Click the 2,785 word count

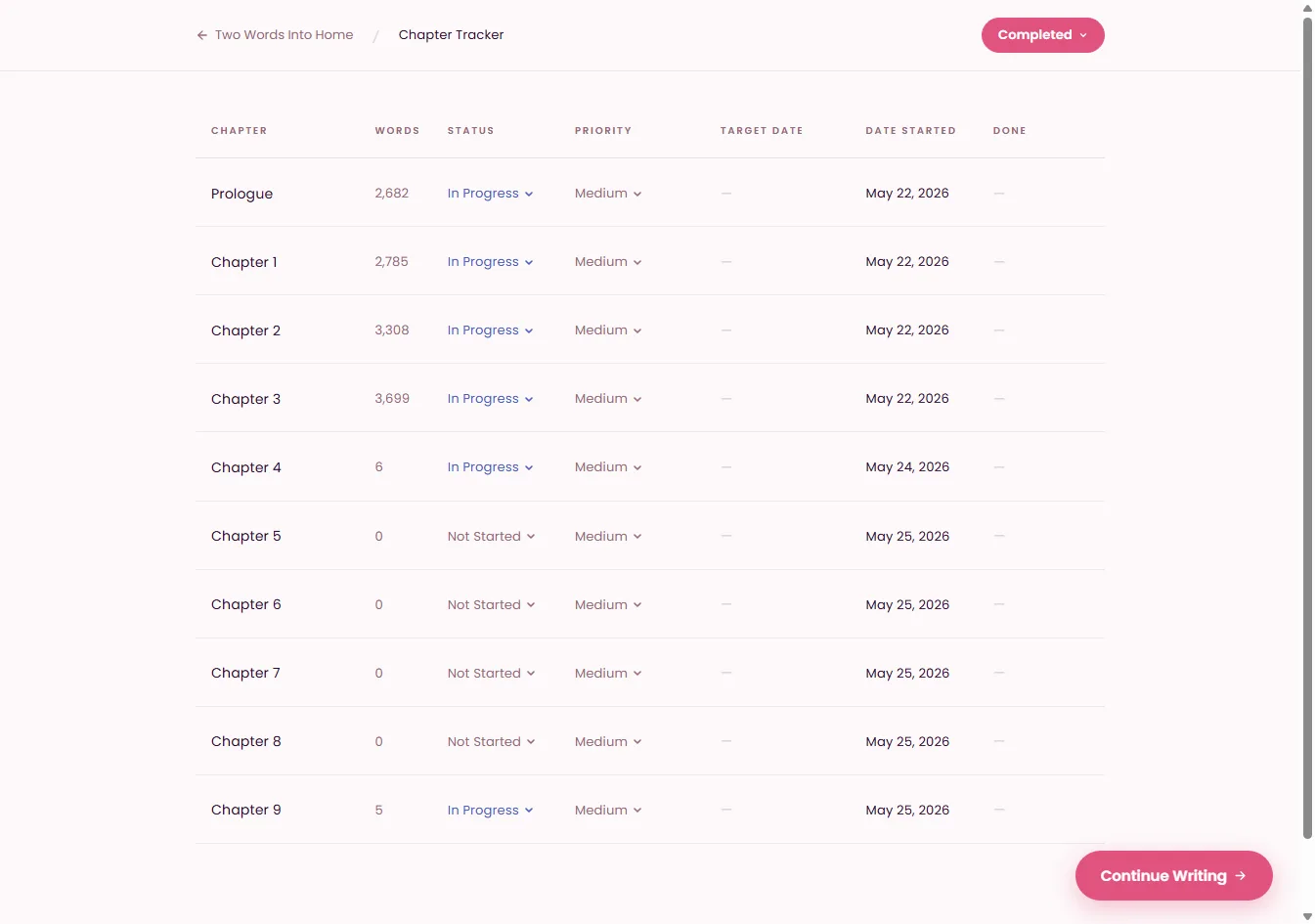tap(391, 262)
